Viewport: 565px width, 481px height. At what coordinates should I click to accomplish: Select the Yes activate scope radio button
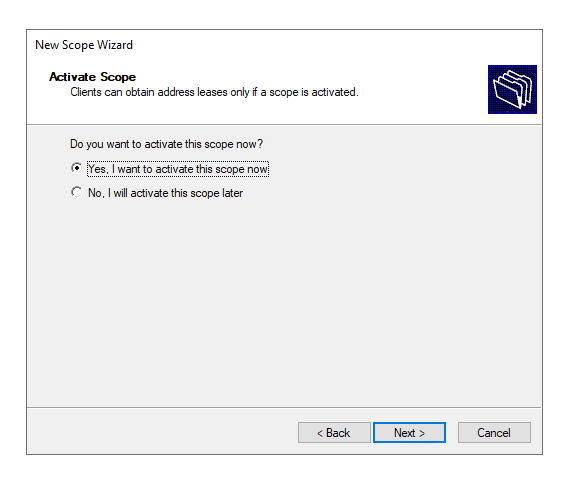click(x=76, y=168)
